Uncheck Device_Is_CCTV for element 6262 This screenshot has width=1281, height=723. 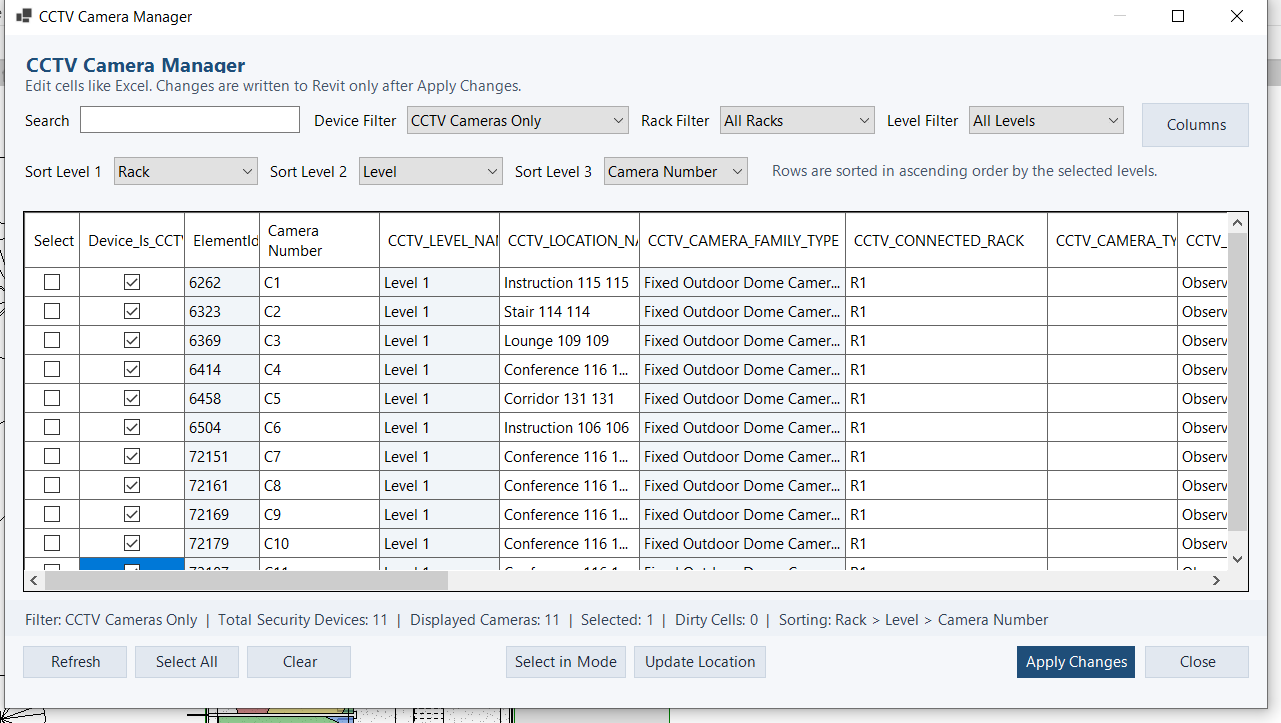[x=132, y=282]
